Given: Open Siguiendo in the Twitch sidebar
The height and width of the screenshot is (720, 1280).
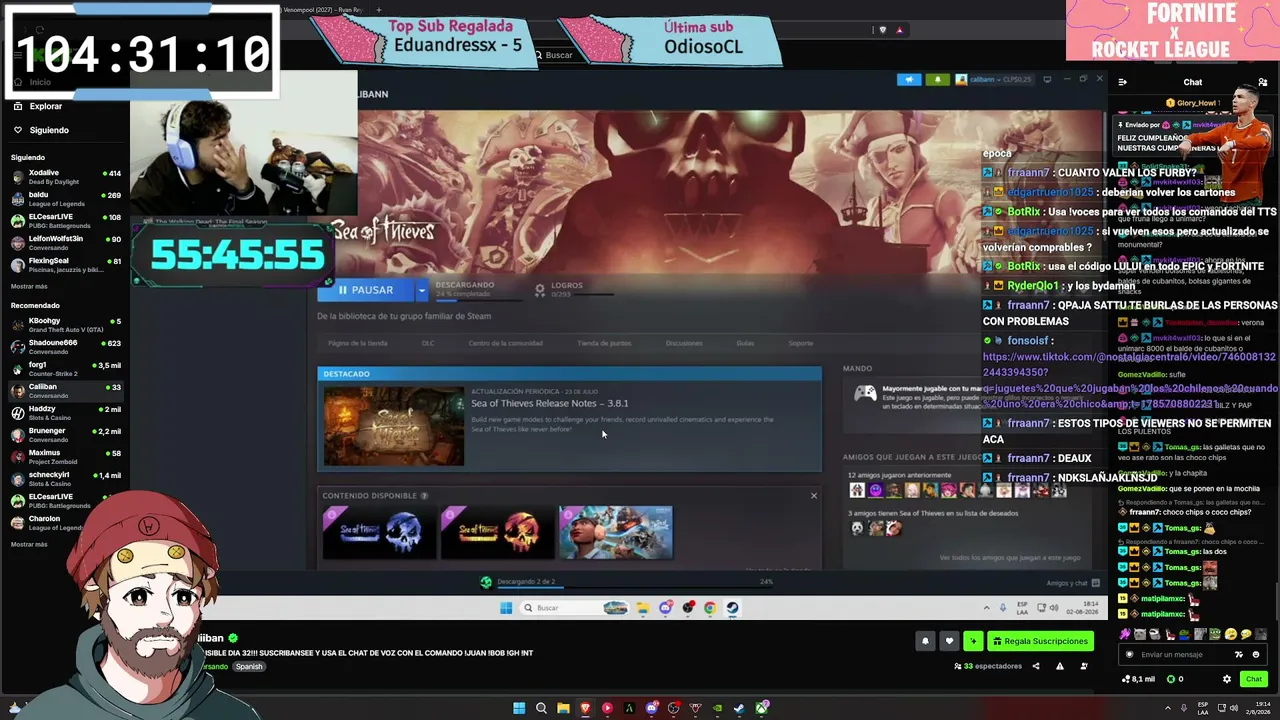Looking at the screenshot, I should point(48,130).
